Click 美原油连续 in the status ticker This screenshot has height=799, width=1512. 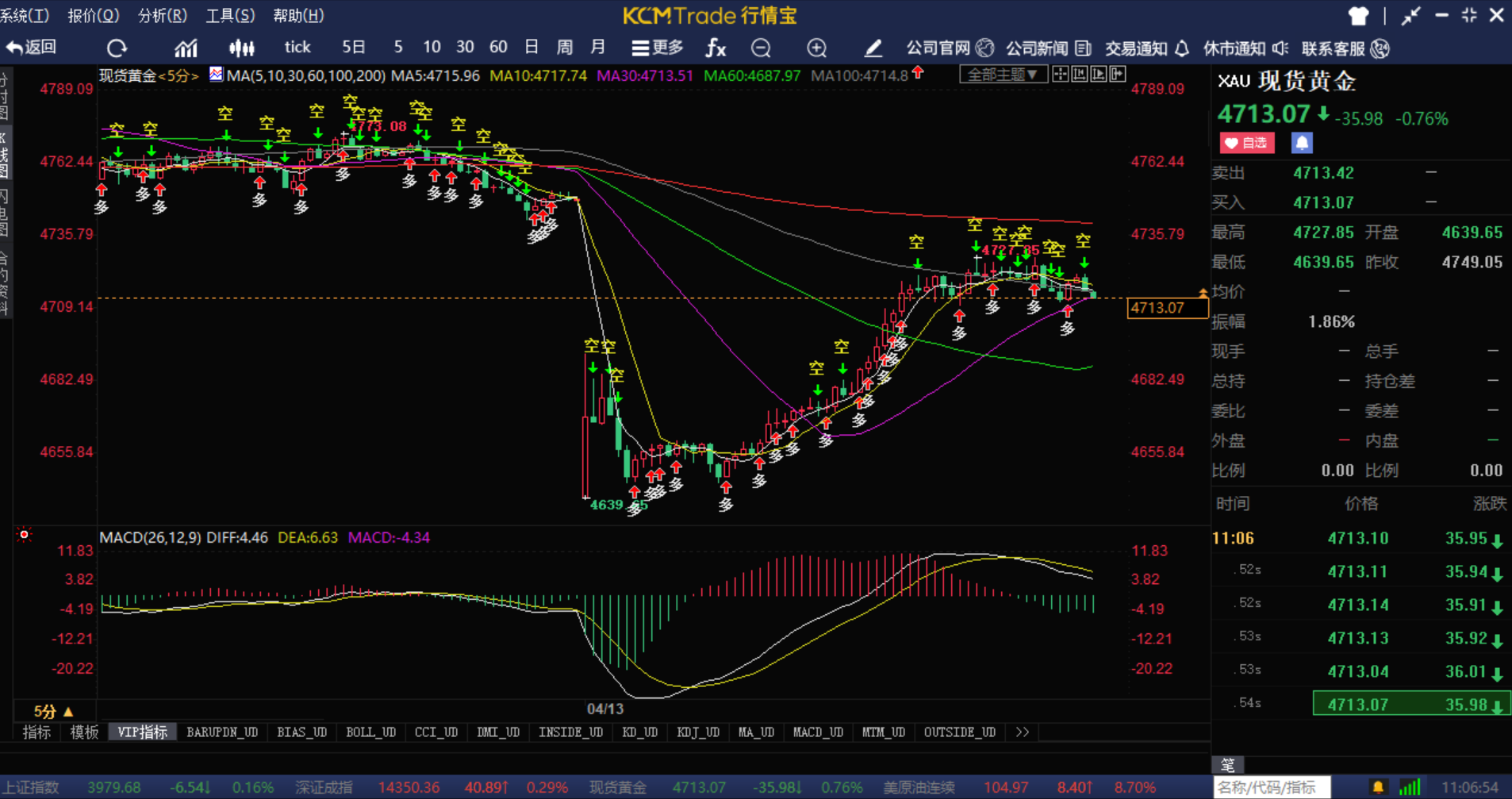(x=919, y=788)
